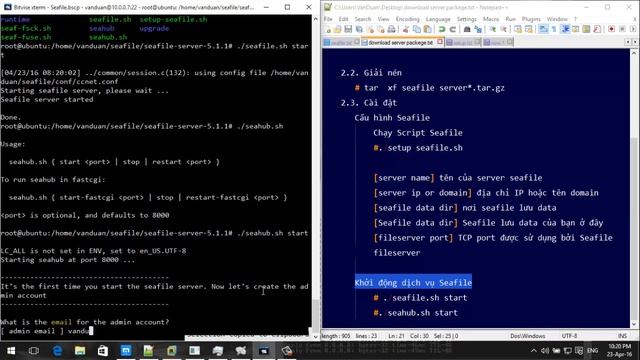This screenshot has height=360, width=640.
Task: Click terminal window scrollbar down arrow
Action: tap(316, 337)
